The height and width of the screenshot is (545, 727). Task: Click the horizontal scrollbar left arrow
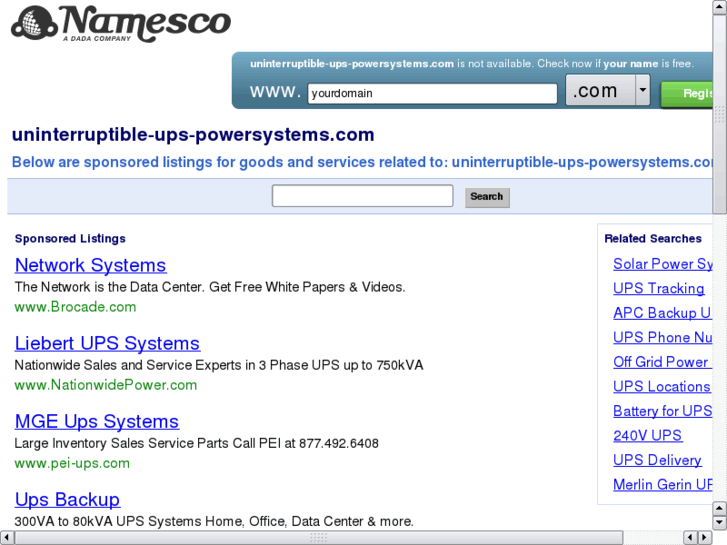7,538
